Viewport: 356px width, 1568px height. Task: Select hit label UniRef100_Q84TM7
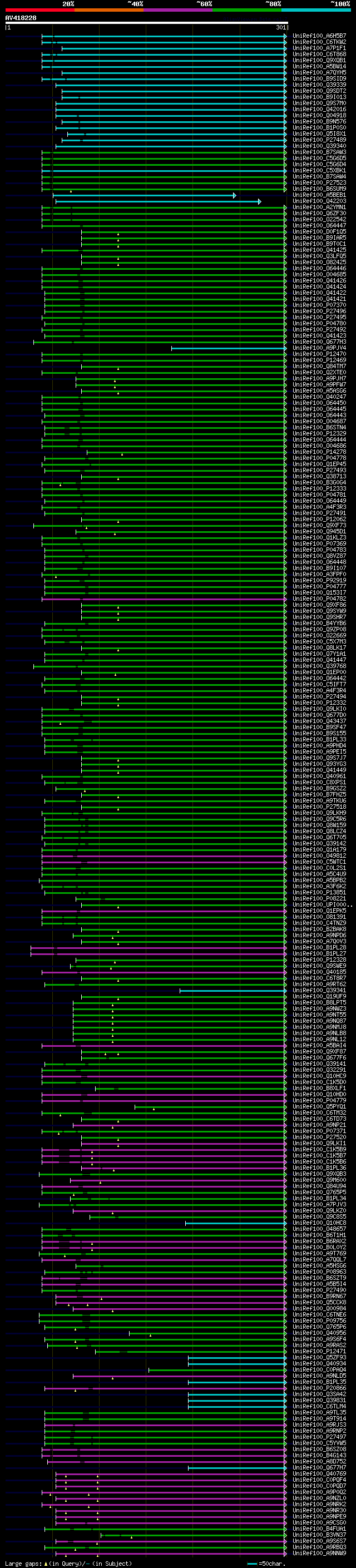(319, 366)
